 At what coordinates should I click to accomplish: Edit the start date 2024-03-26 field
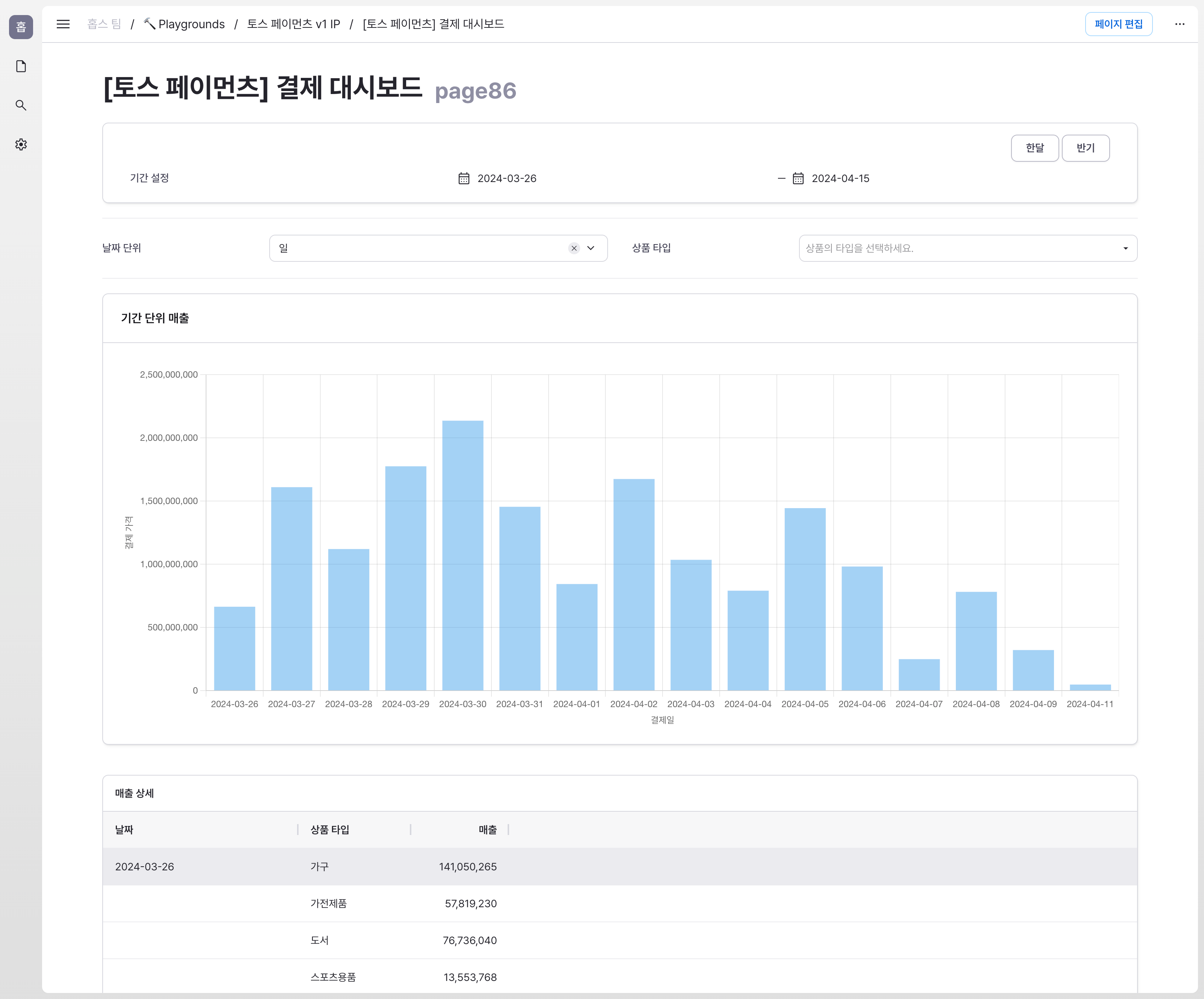coord(507,178)
